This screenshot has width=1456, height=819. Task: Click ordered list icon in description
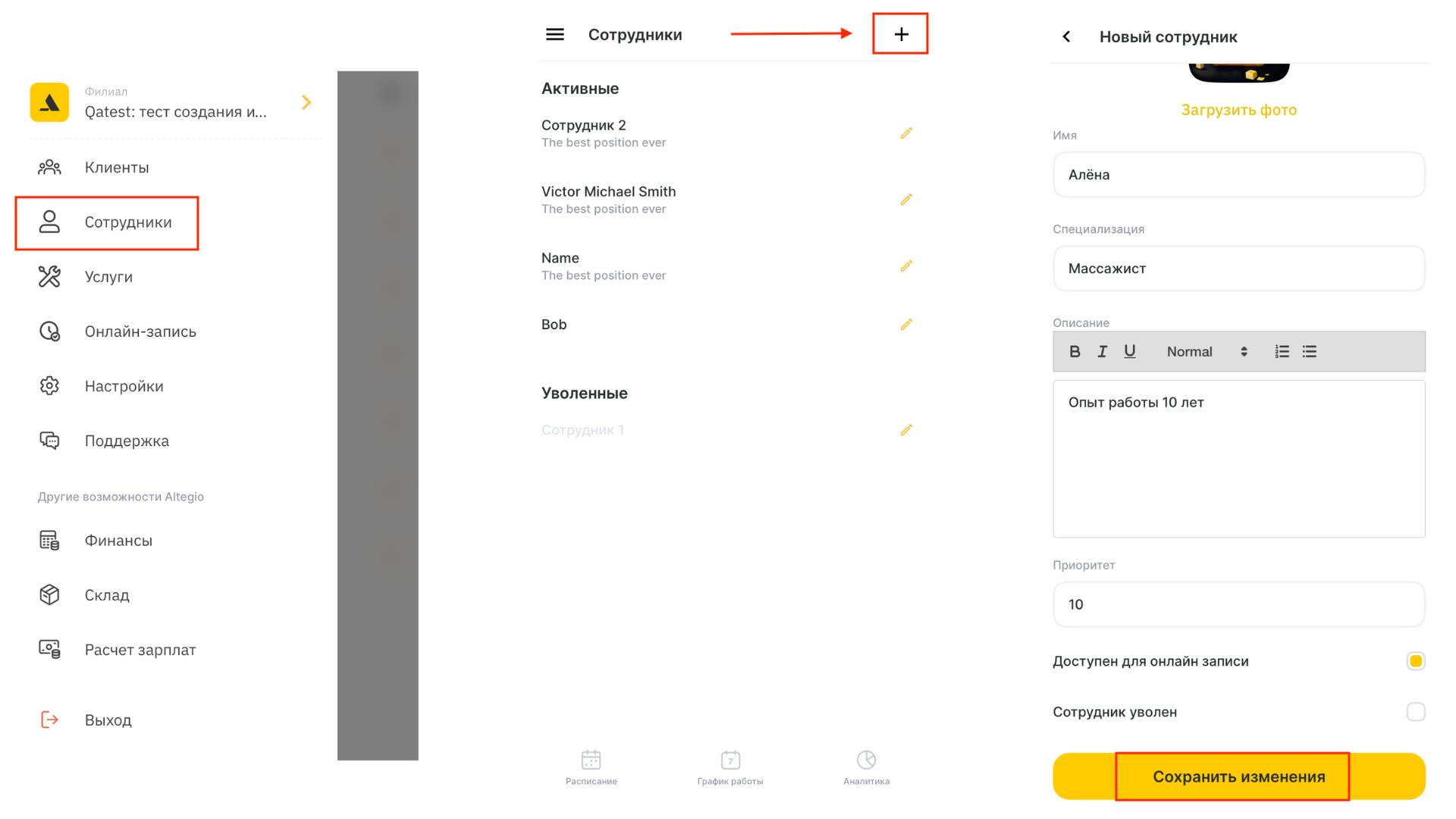point(1282,352)
